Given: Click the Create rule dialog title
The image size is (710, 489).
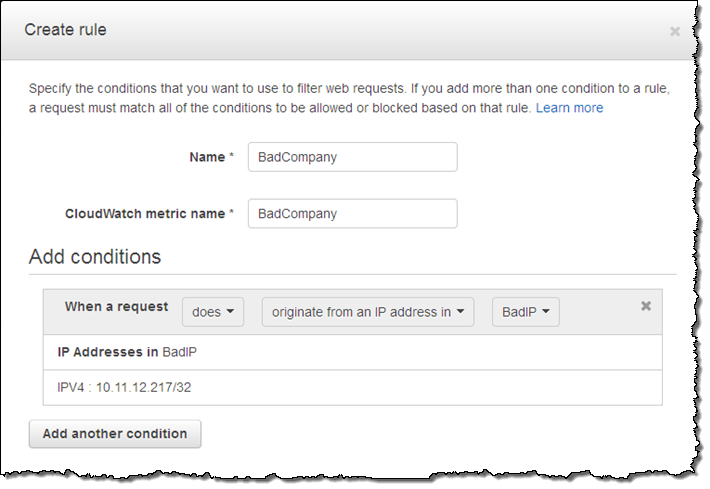Looking at the screenshot, I should 65,30.
